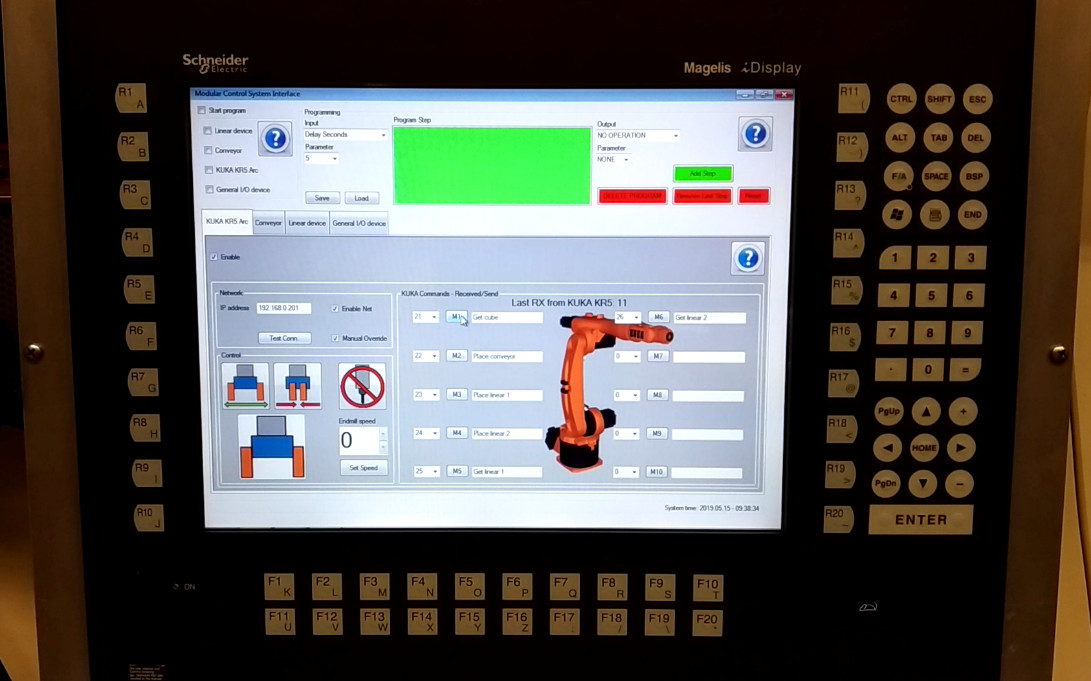This screenshot has width=1091, height=681.
Task: Switch to the Linear device tab
Action: (x=307, y=223)
